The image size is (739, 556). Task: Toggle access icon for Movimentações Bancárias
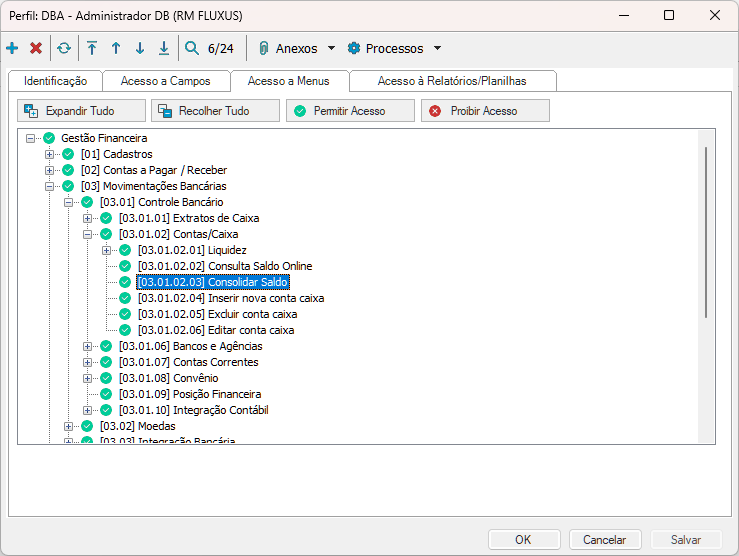(x=68, y=186)
